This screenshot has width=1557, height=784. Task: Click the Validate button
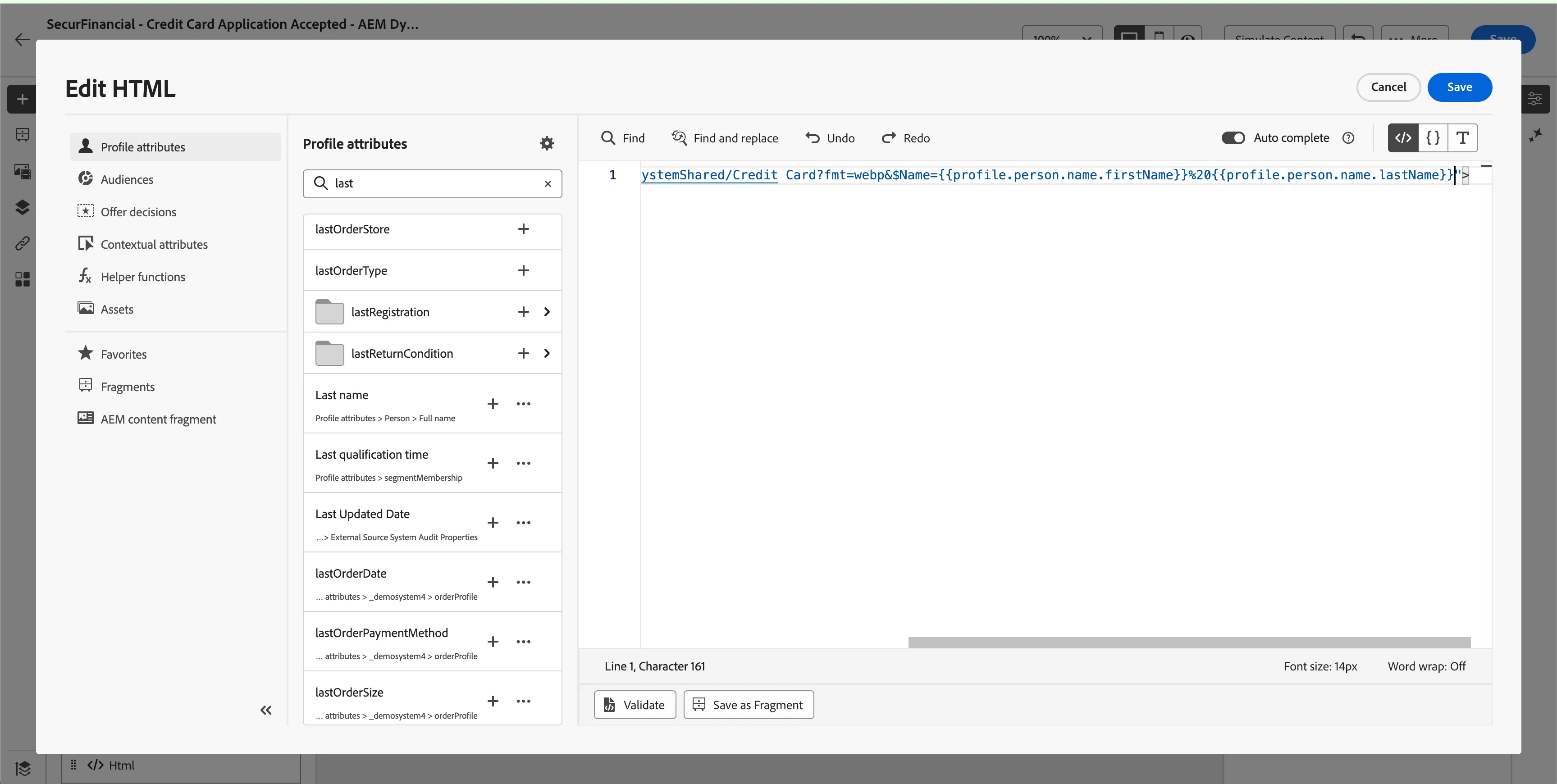coord(635,705)
